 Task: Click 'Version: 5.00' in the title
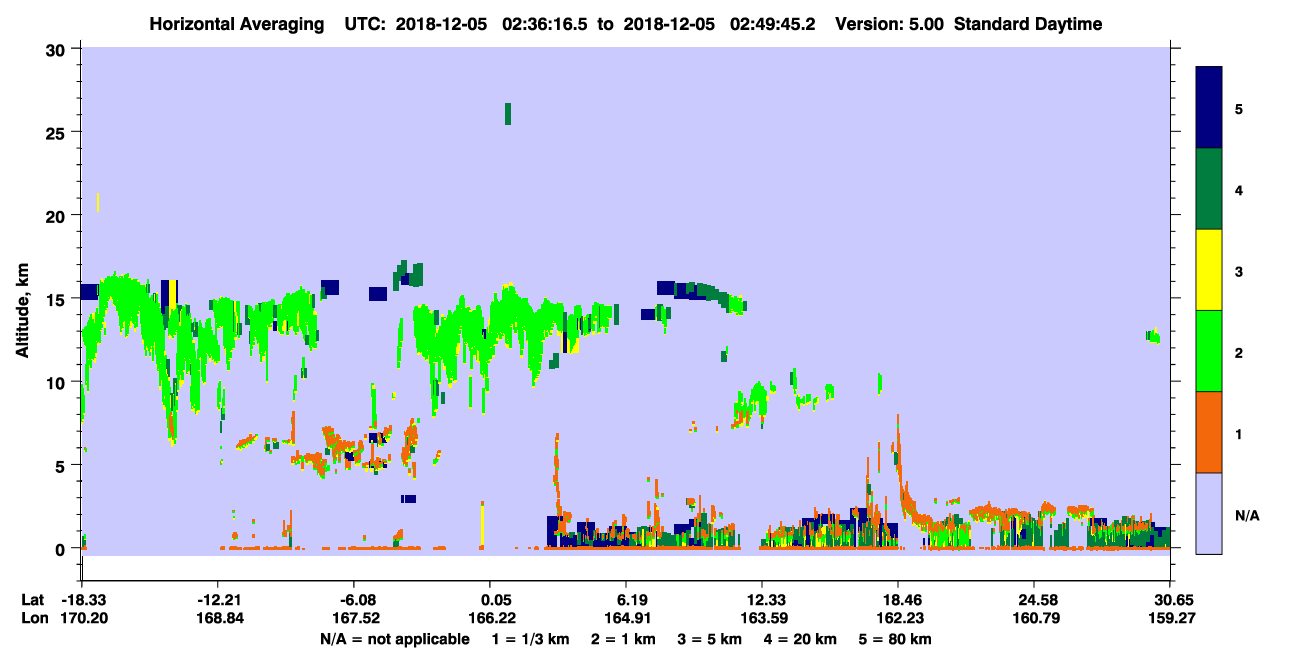tap(889, 24)
